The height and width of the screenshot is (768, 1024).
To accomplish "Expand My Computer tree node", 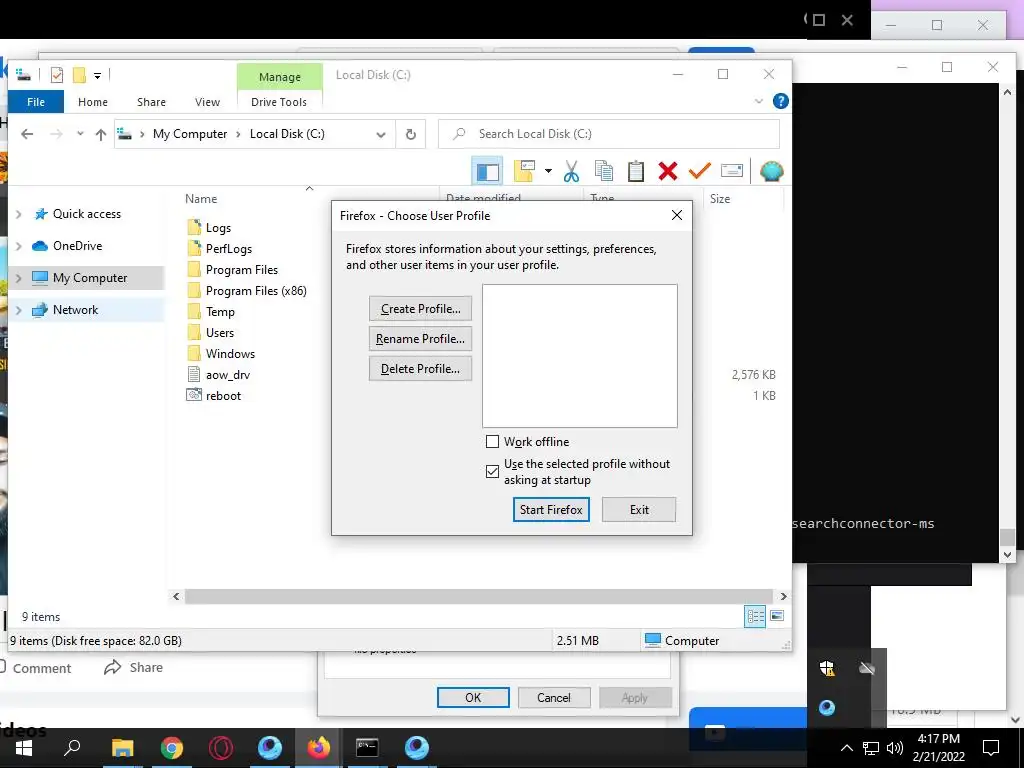I will [x=18, y=278].
